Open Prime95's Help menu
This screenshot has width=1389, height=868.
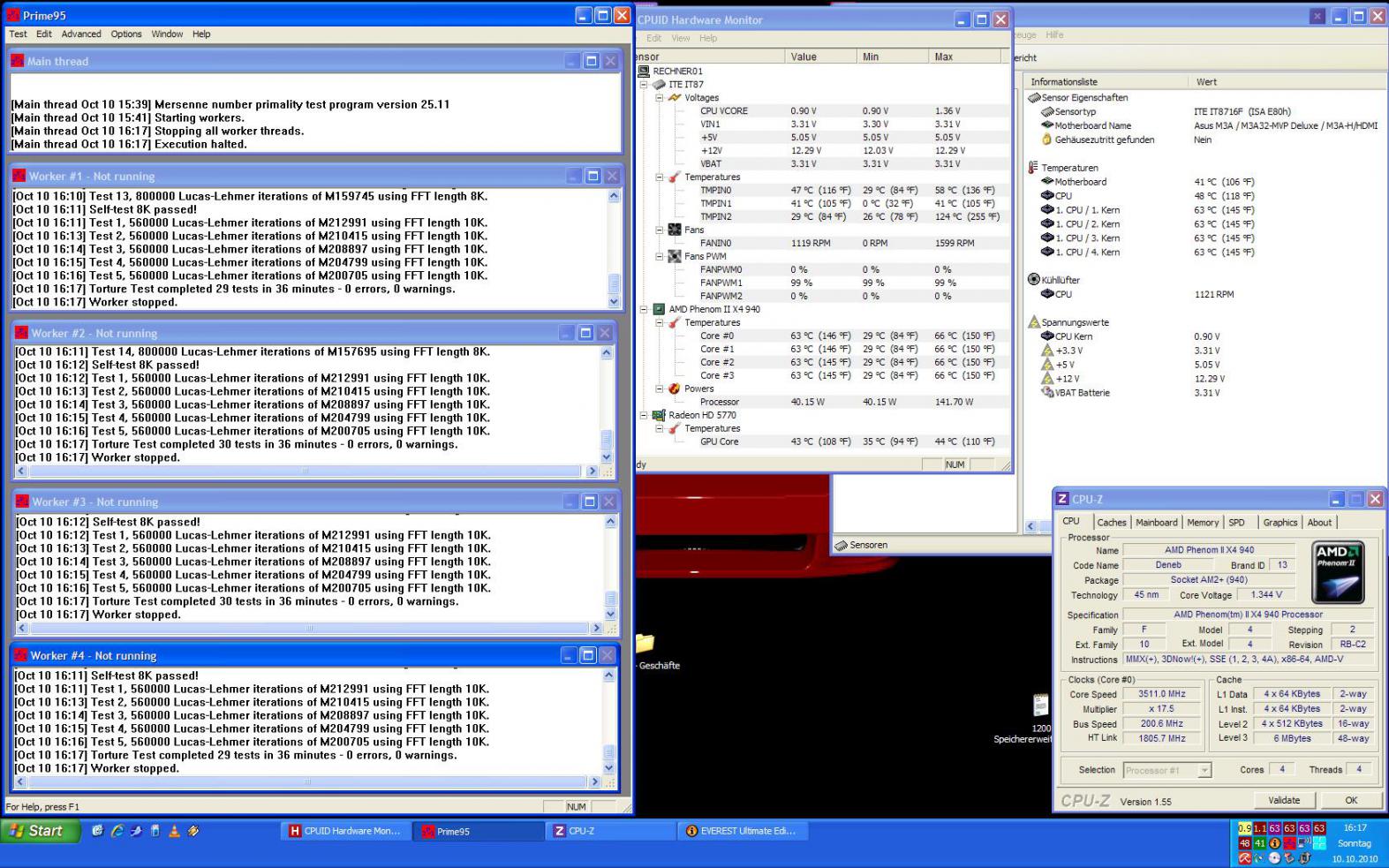tap(201, 34)
